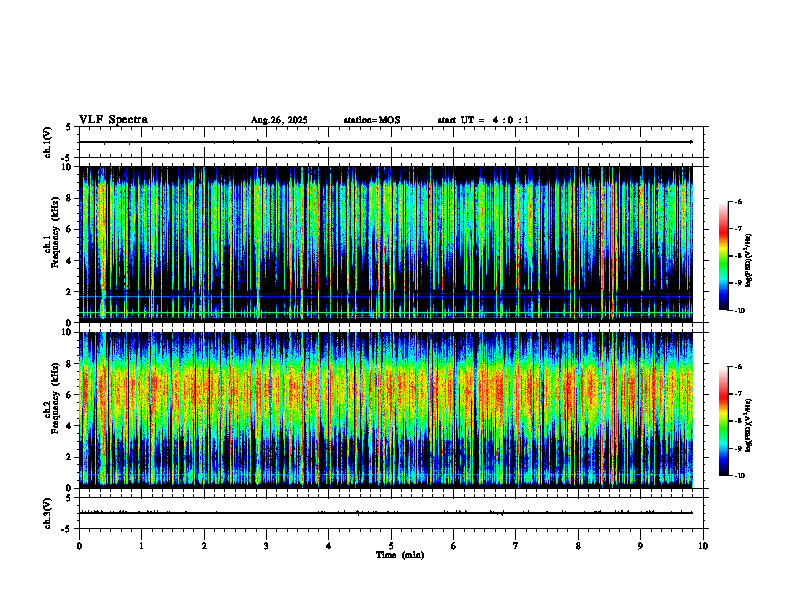Screen dimensions: 792x612
Task: Click the ch.2 spectrogram panel
Action: (386, 410)
